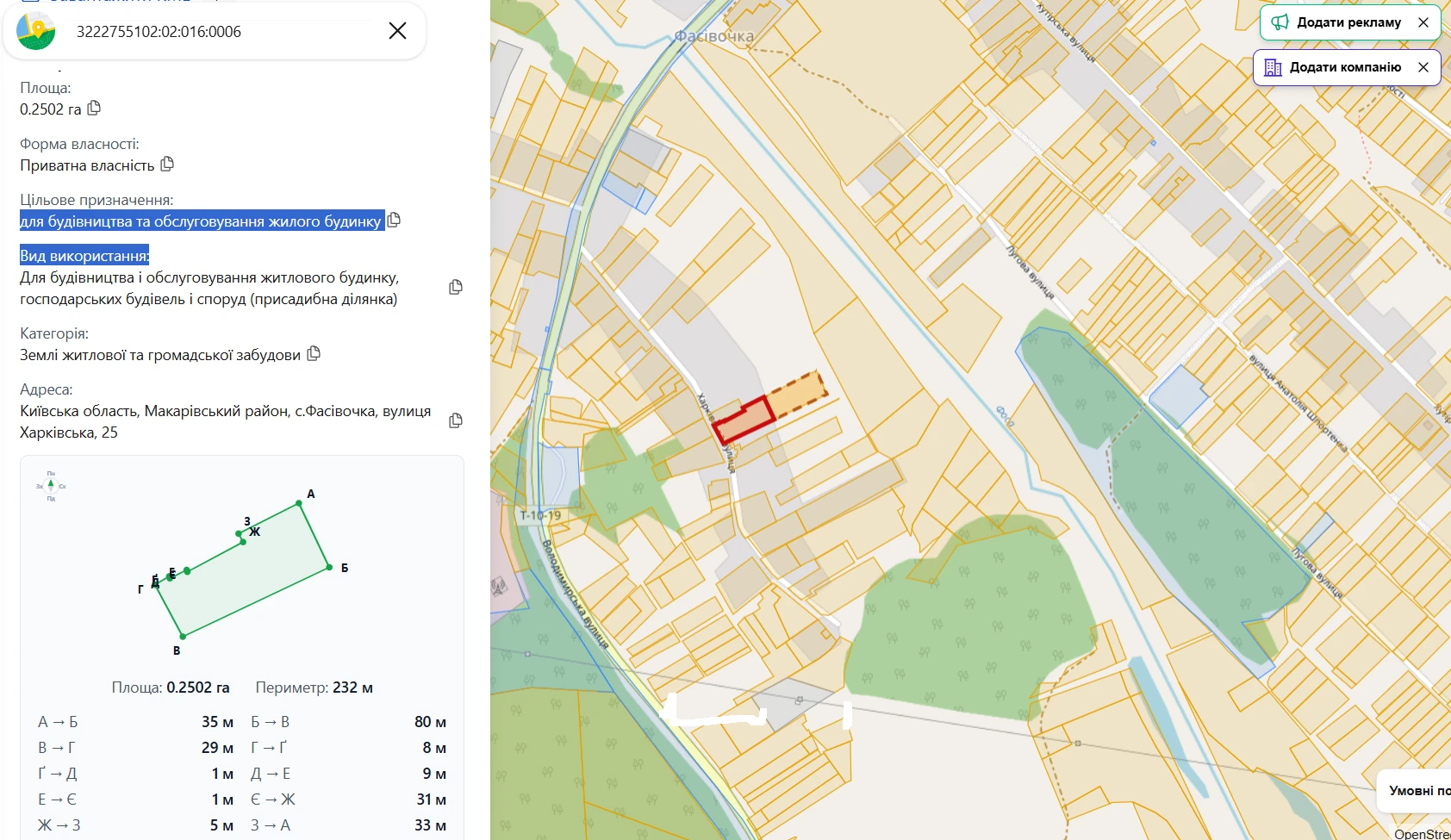Click Додати рекламу button
This screenshot has width=1451, height=840.
click(1349, 22)
